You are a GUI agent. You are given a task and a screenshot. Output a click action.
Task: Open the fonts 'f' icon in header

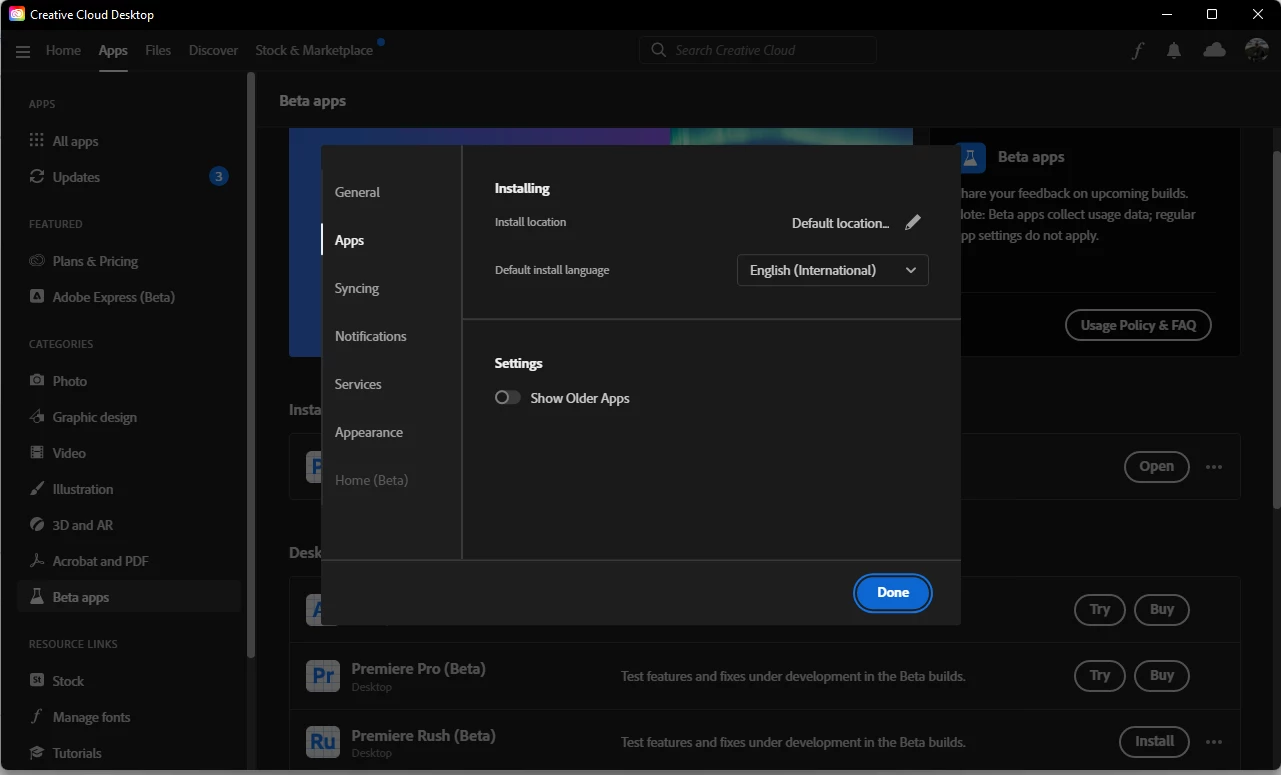click(x=1137, y=51)
